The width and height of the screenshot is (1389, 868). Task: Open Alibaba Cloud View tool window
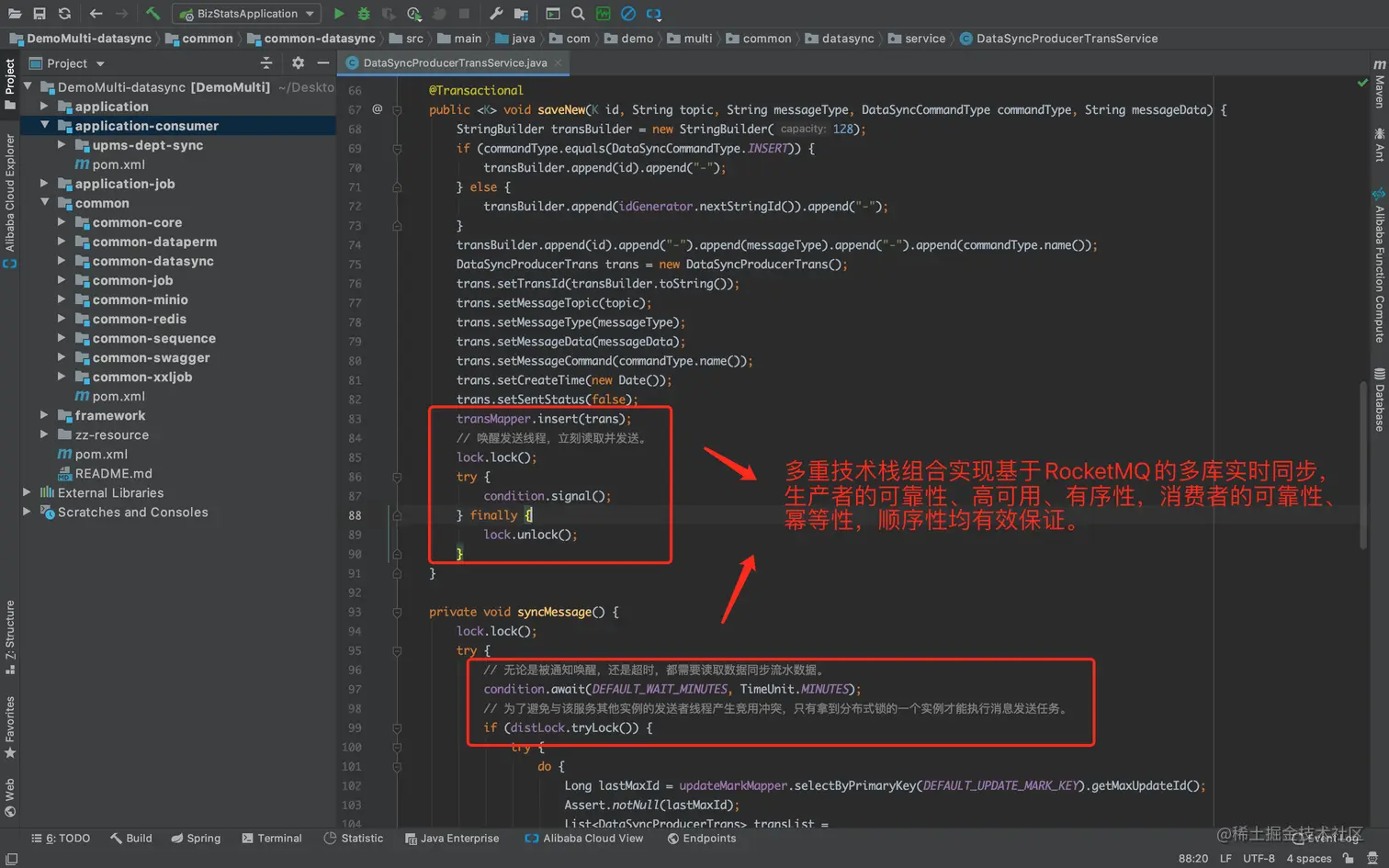coord(584,838)
